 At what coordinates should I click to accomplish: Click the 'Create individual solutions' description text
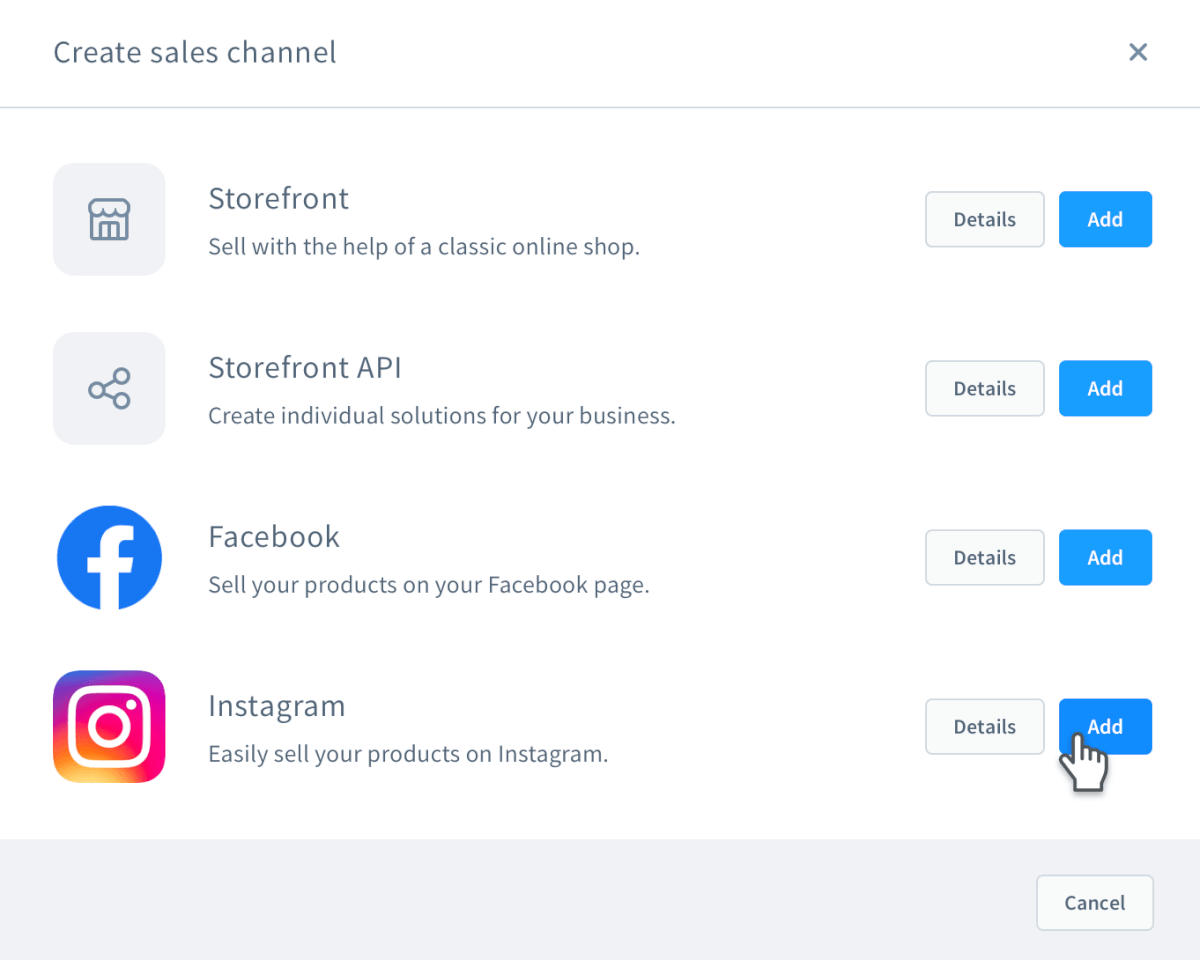point(442,415)
